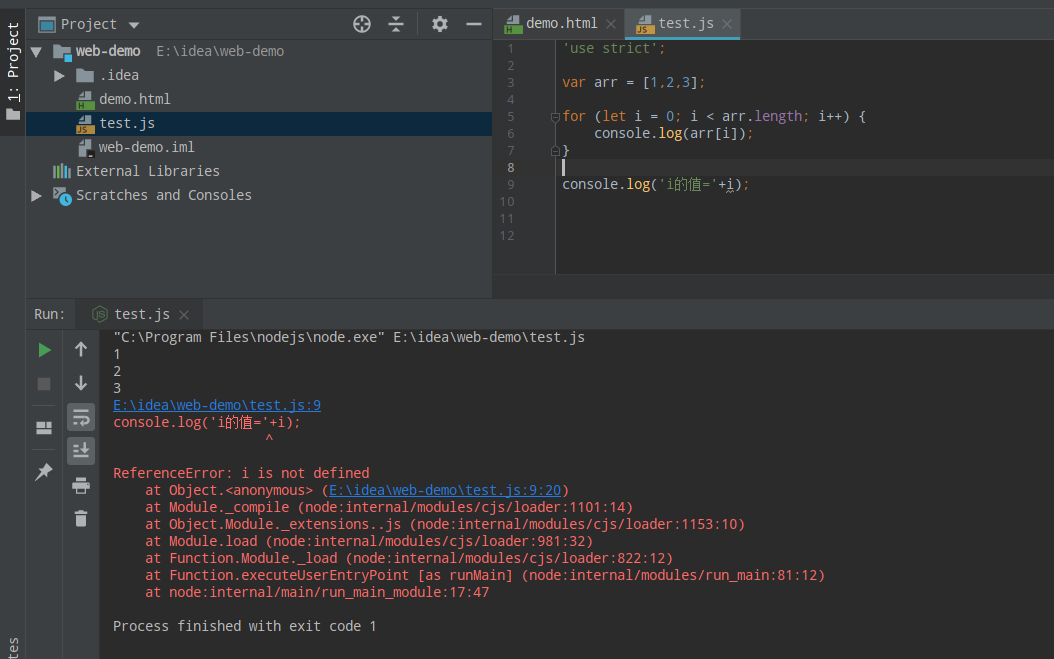This screenshot has height=659, width=1054.
Task: Rerun test.js with green play button
Action: [x=44, y=350]
